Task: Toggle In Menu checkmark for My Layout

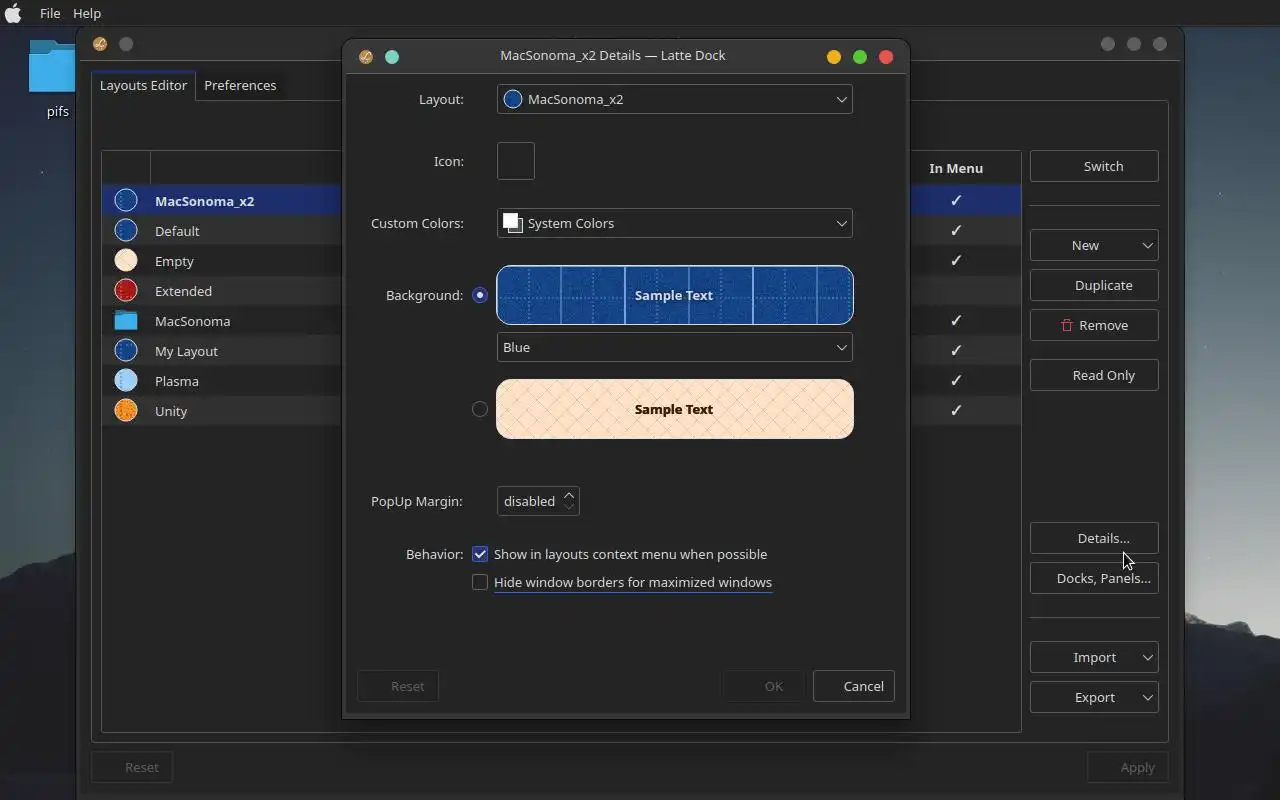Action: (x=956, y=351)
